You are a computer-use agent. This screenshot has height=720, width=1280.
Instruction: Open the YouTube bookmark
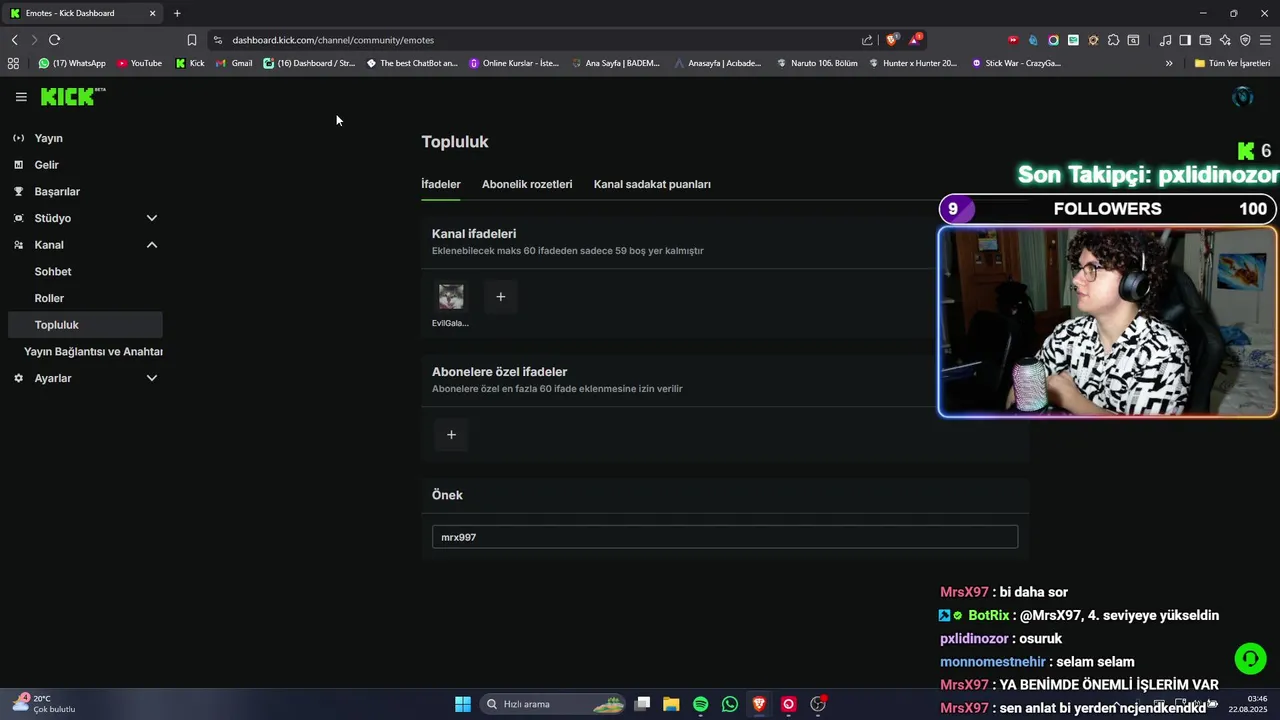click(x=139, y=63)
